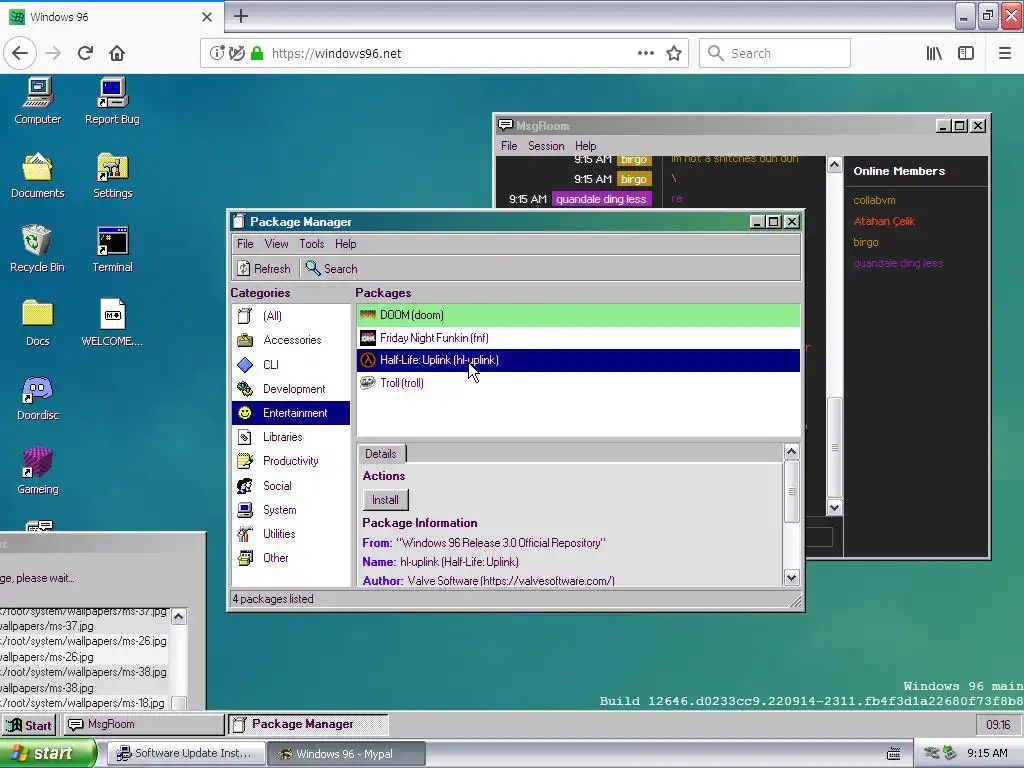Viewport: 1024px width, 768px height.
Task: Click the browser back button
Action: coord(20,53)
